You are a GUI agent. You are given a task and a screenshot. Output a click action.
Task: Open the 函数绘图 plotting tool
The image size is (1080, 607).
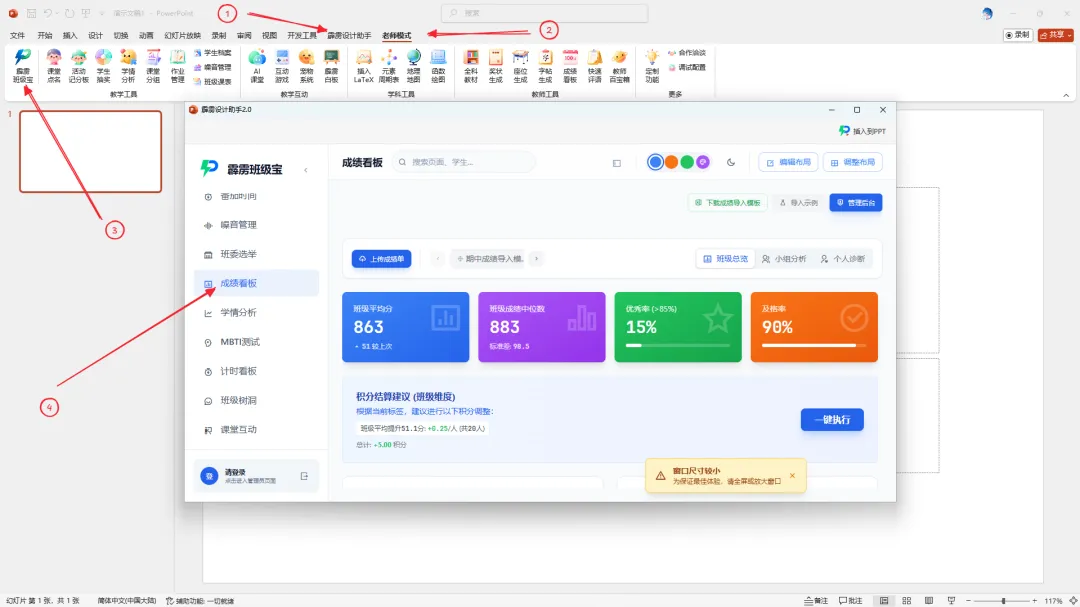438,66
